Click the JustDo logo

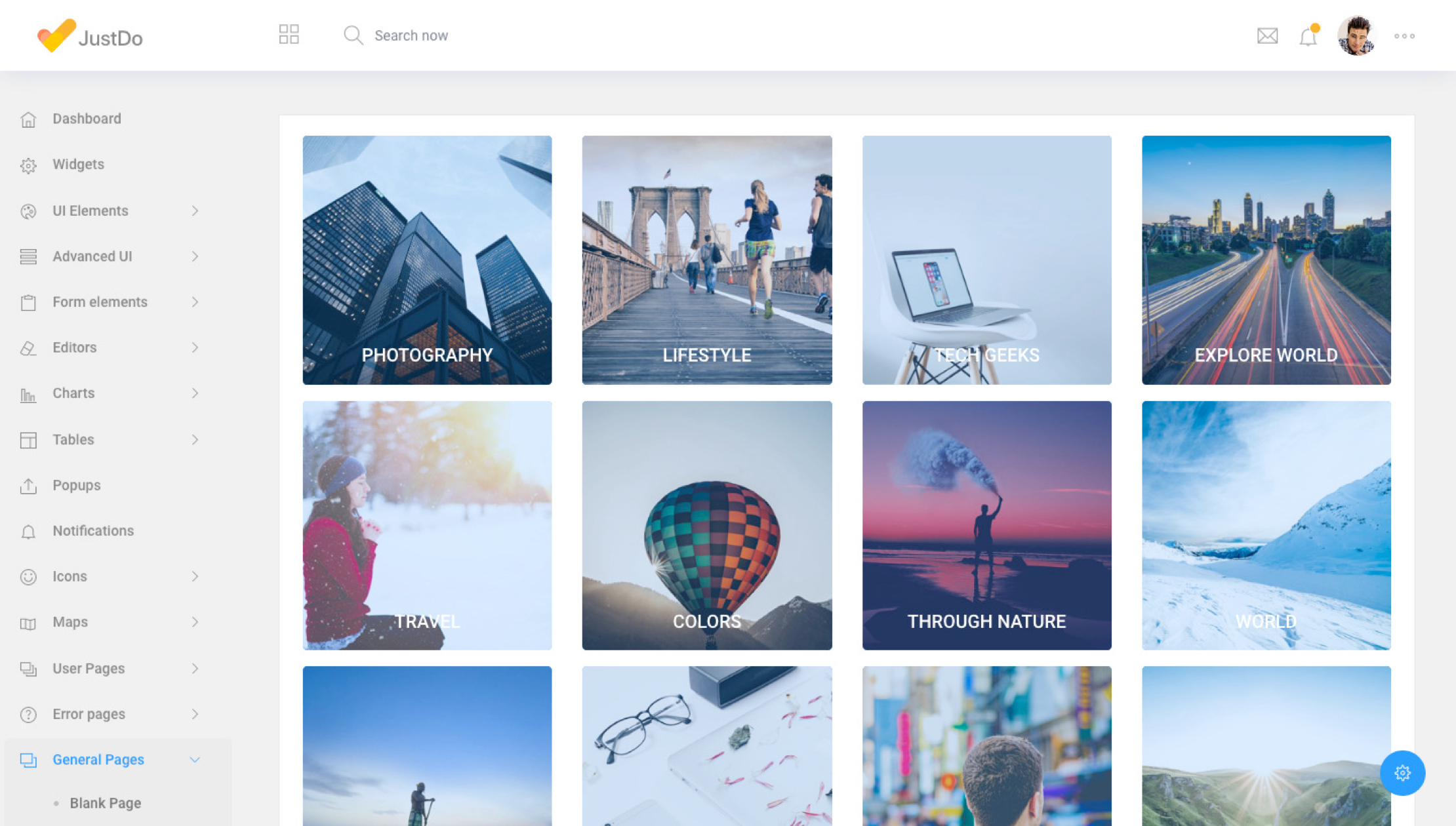91,36
